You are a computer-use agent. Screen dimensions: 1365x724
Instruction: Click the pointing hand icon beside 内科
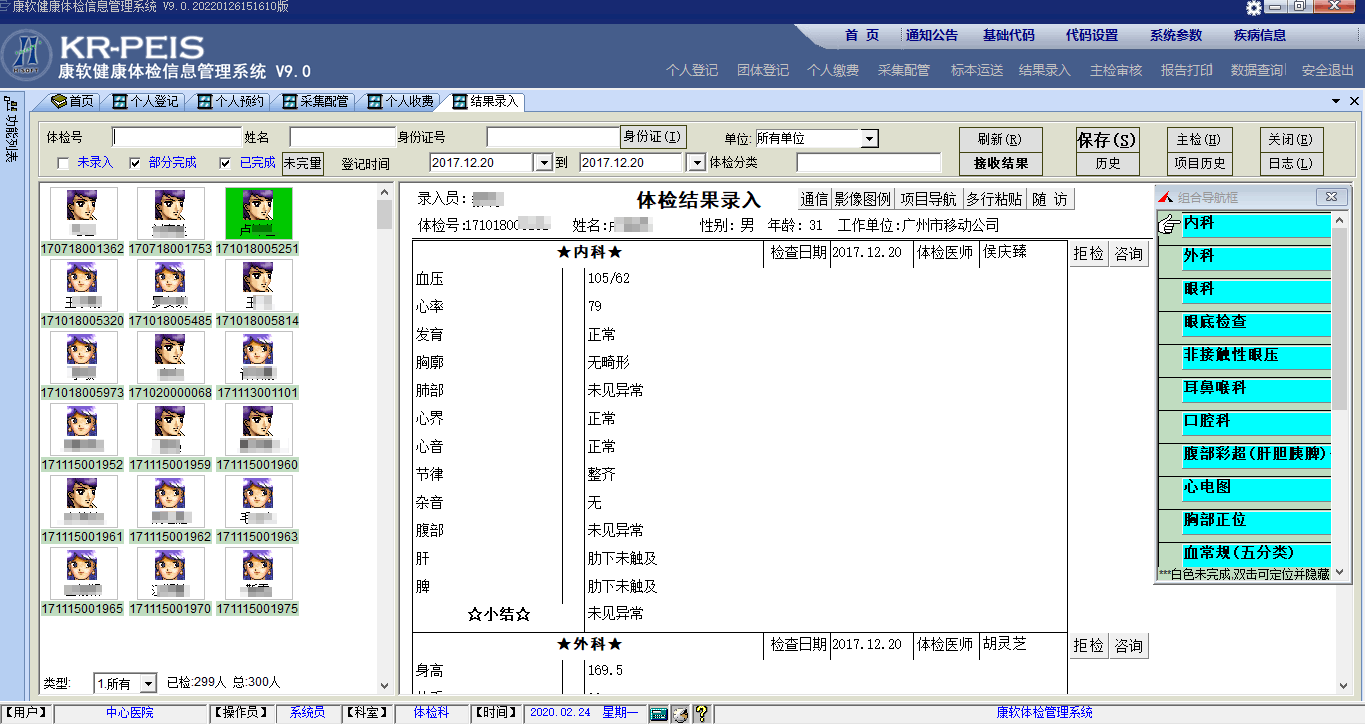[x=1168, y=225]
